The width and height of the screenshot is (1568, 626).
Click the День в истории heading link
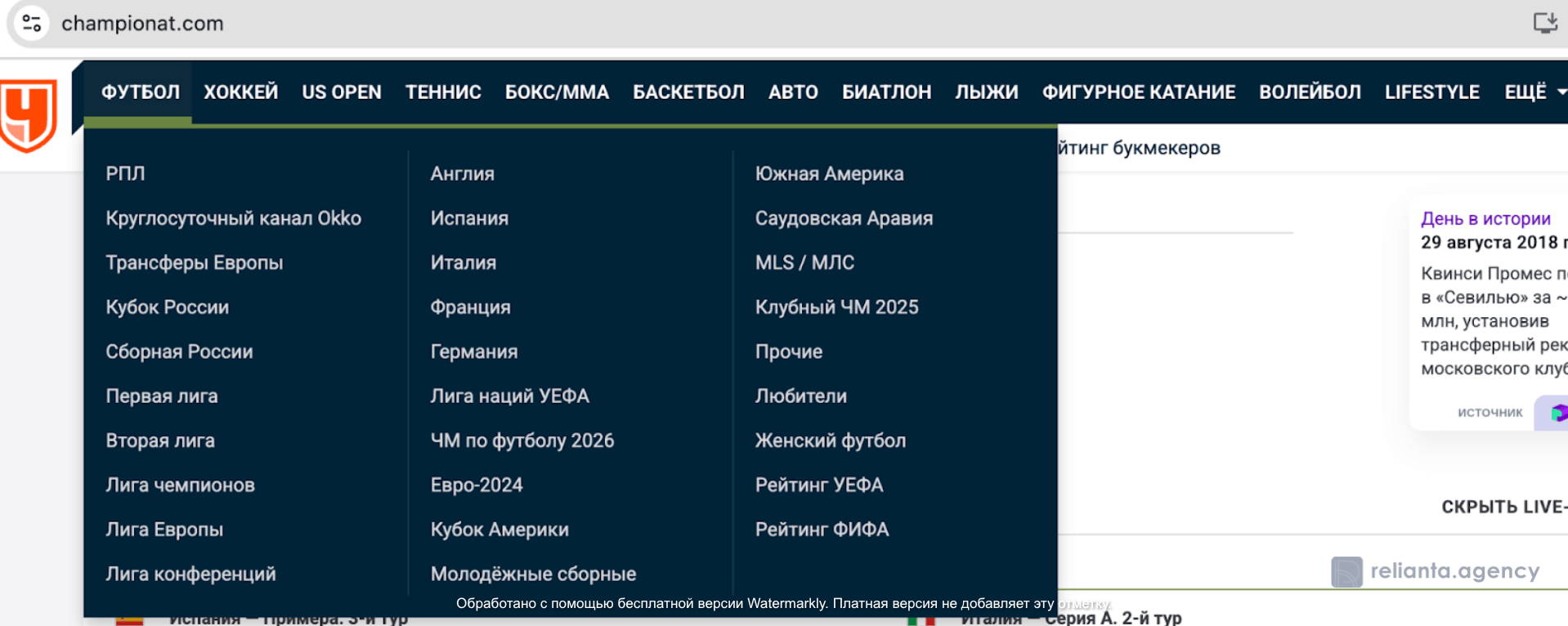point(1485,218)
